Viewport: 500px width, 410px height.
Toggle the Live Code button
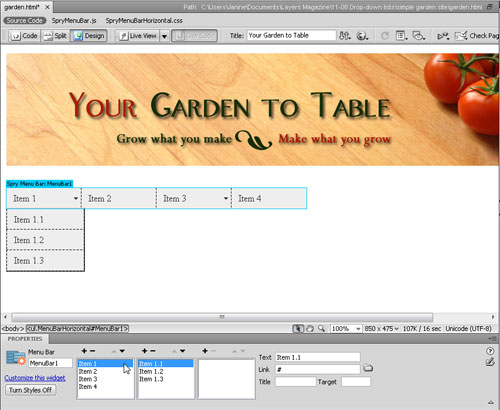(x=195, y=36)
